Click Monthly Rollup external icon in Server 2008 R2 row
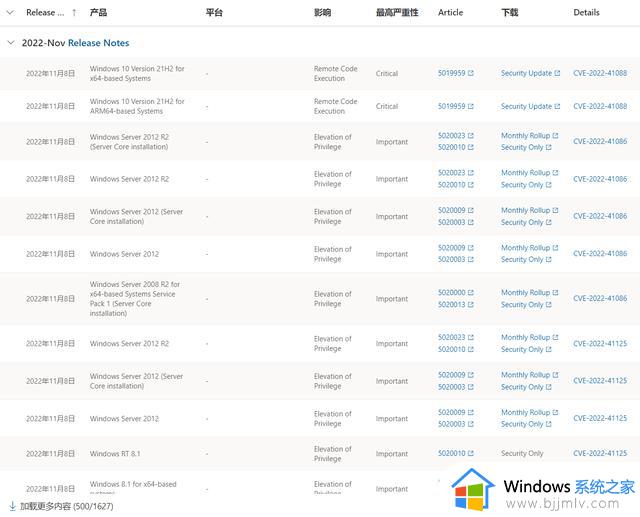 click(555, 293)
